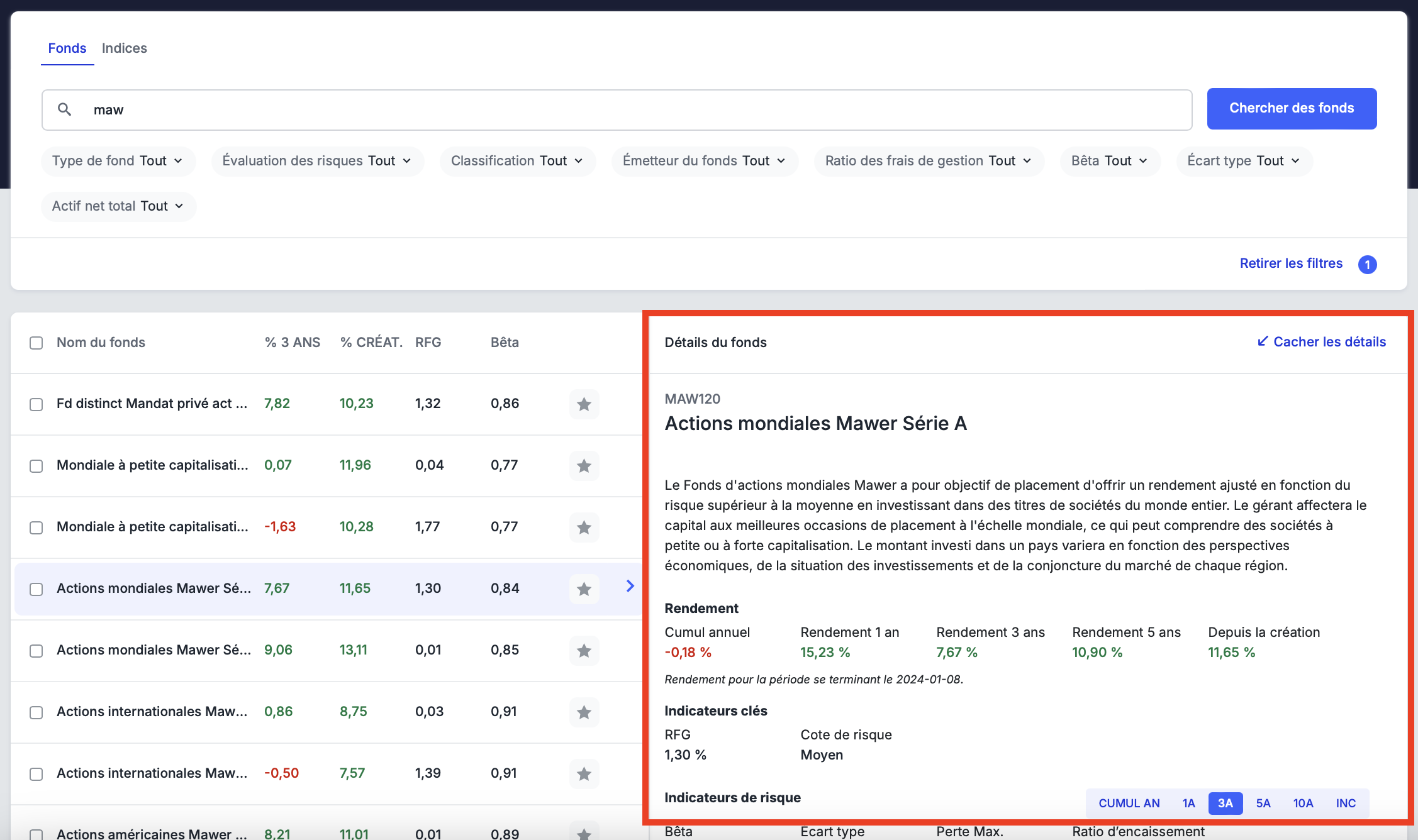Star Actions internationales Mawer with RFG 0,03
Viewport: 1418px width, 840px height.
click(584, 712)
